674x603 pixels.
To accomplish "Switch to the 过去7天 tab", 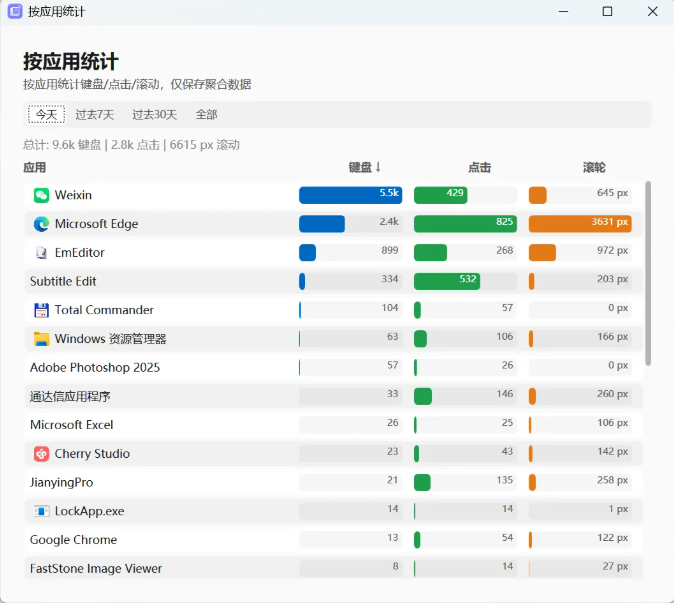I will [95, 114].
